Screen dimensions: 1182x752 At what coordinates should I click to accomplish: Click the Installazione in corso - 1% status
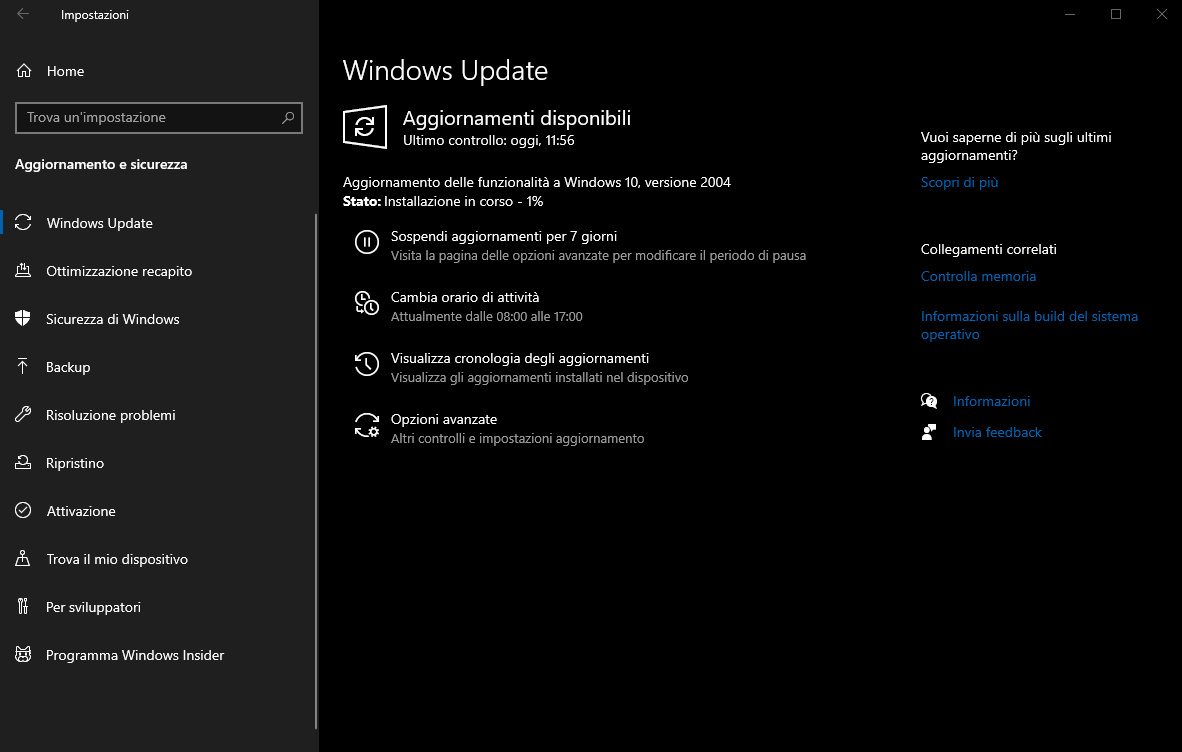click(464, 201)
